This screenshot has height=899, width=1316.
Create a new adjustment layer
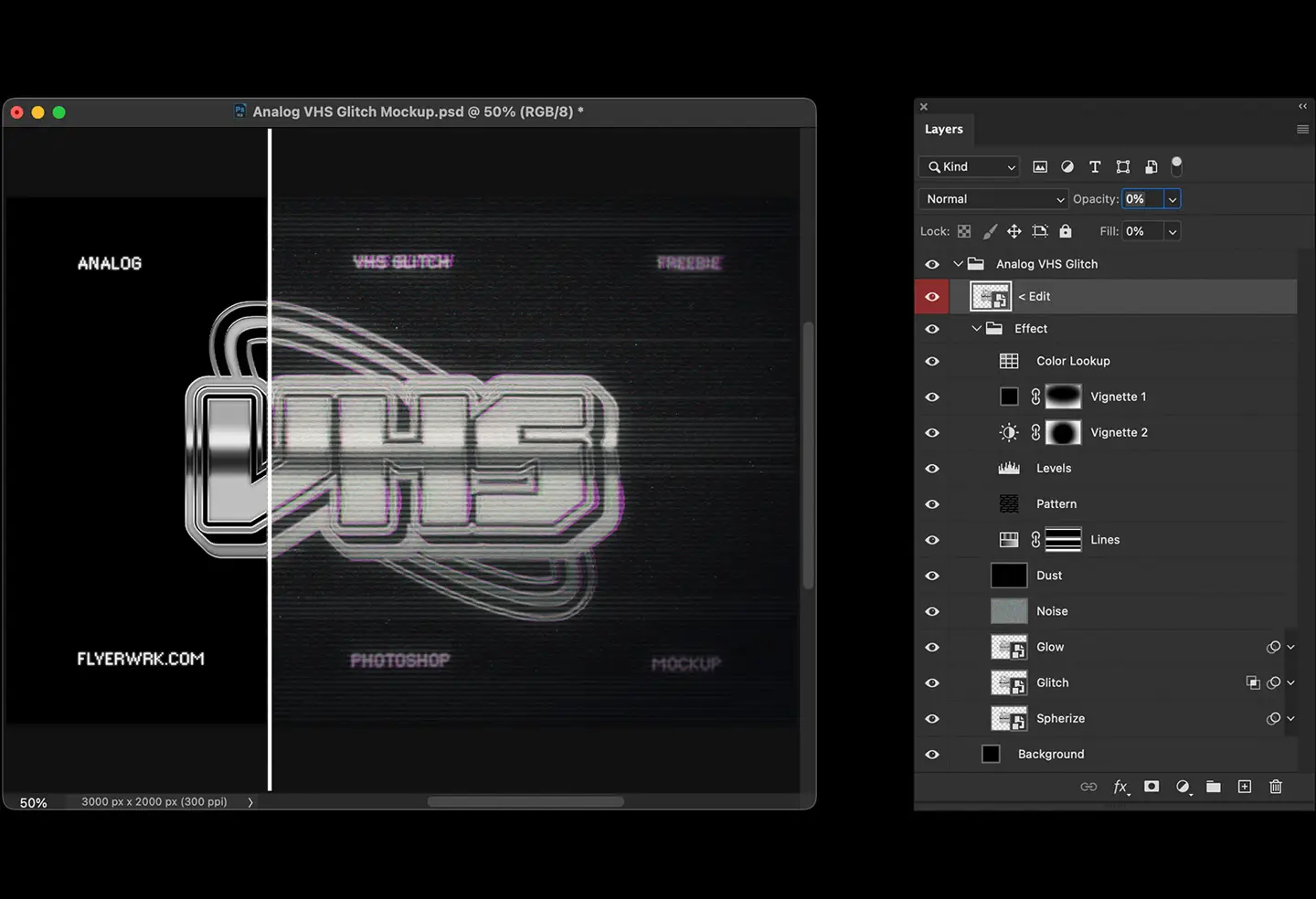click(1183, 787)
